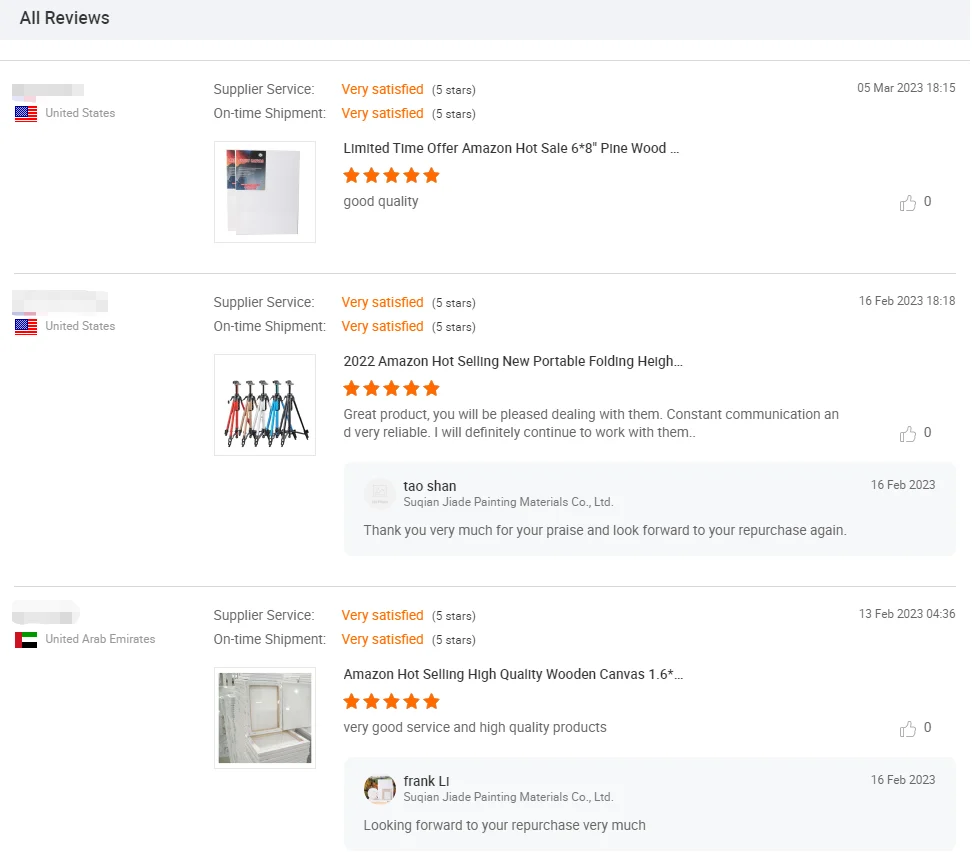Viewport: 972px width, 853px height.
Task: Click the United Arab Emirates flag icon
Action: point(26,640)
